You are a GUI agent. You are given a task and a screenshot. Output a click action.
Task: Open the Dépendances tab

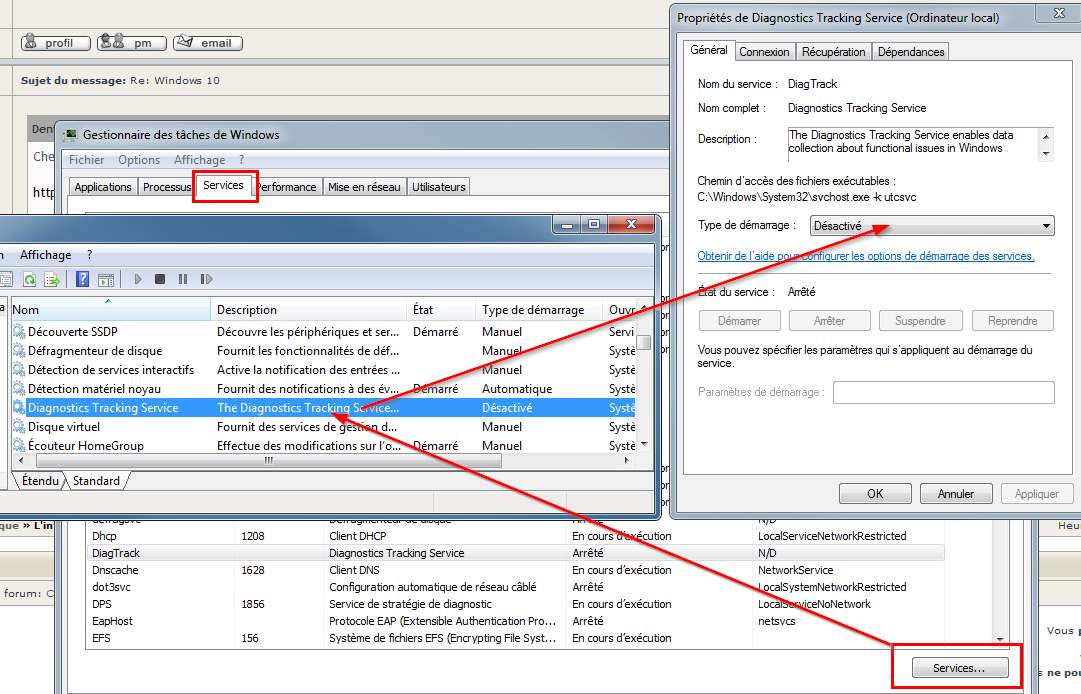coord(911,52)
